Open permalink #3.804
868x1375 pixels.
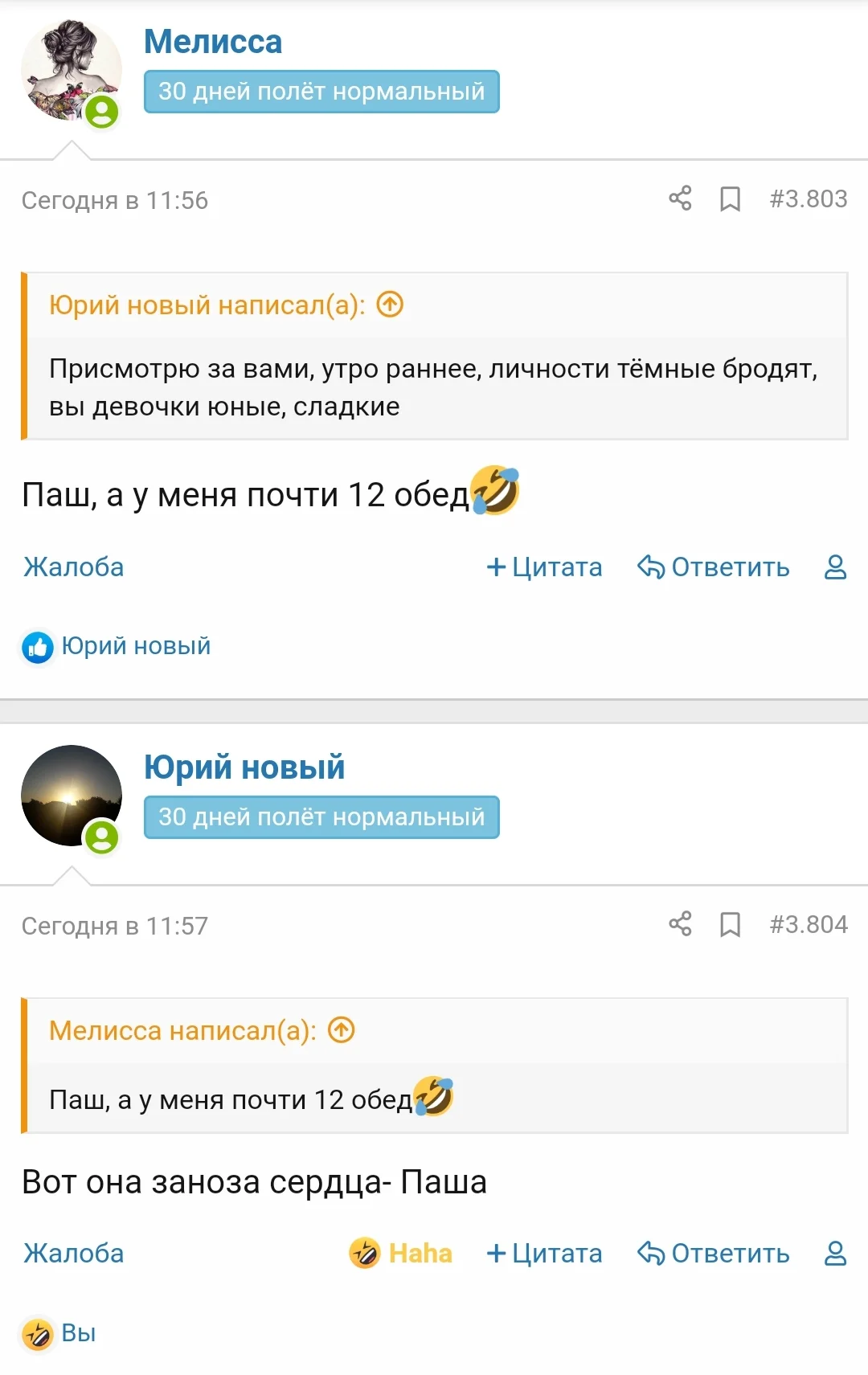[x=808, y=924]
